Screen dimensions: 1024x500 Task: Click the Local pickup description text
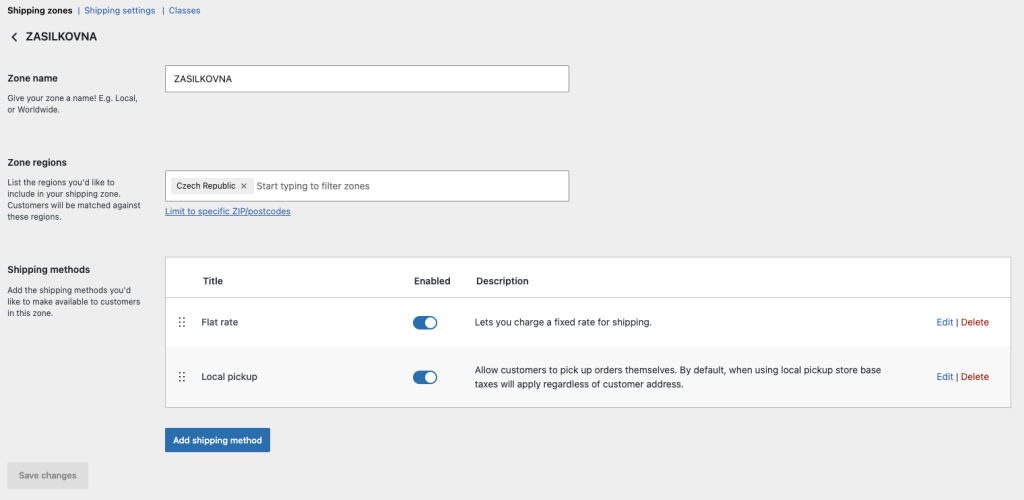(678, 377)
